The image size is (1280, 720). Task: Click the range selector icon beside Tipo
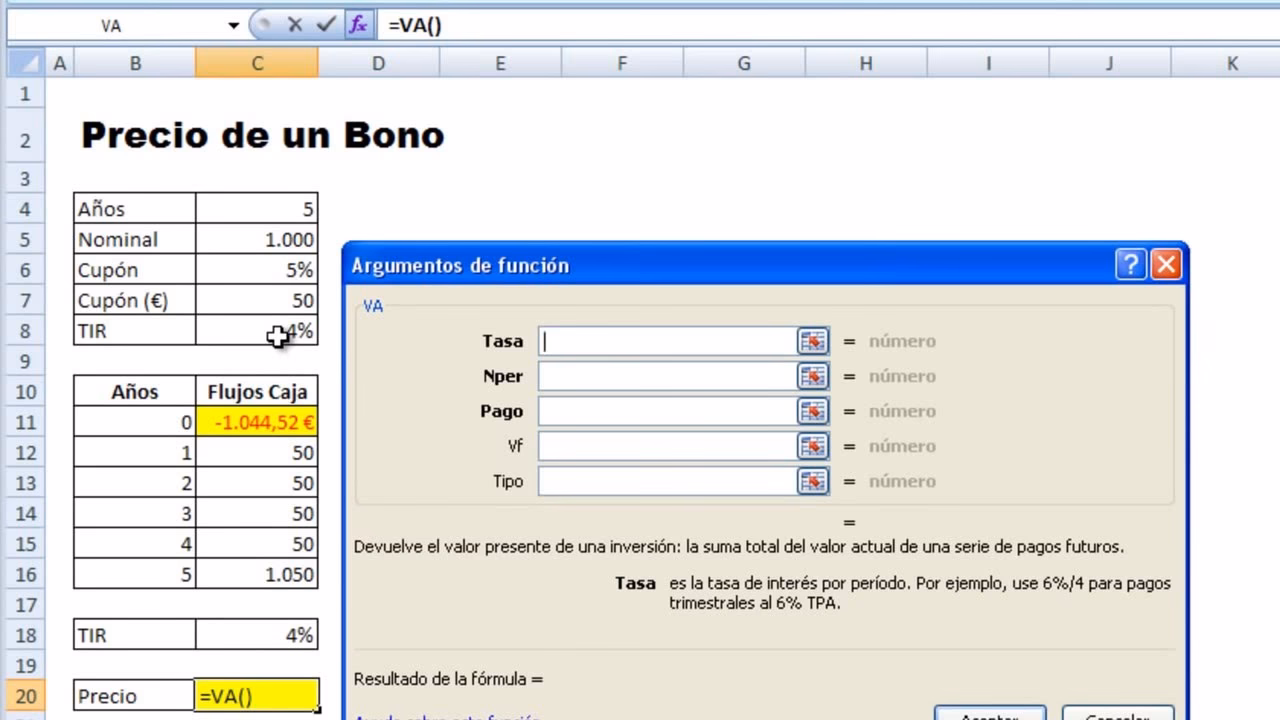[x=812, y=481]
